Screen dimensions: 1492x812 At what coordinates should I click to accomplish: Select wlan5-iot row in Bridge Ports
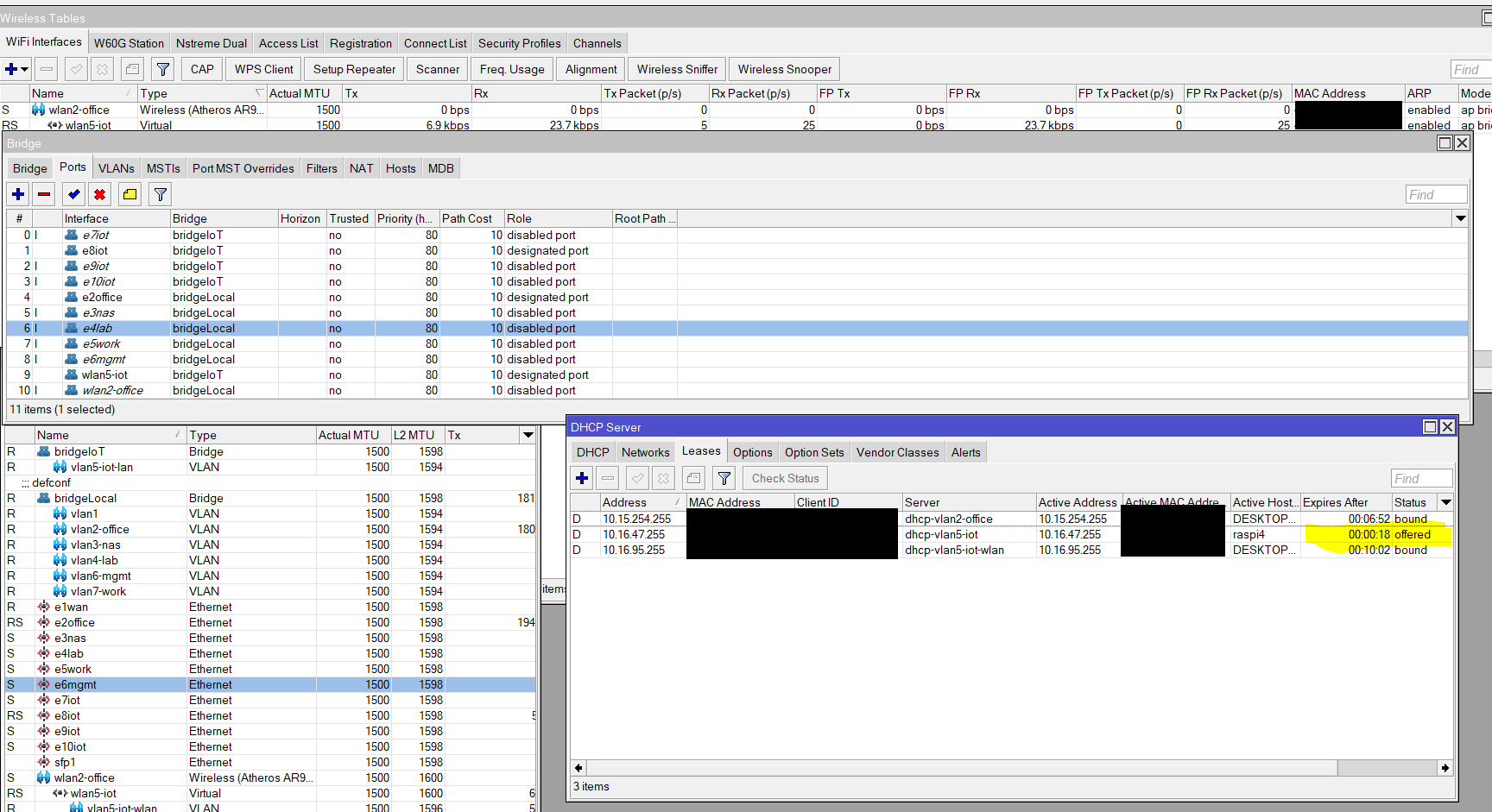(x=737, y=375)
